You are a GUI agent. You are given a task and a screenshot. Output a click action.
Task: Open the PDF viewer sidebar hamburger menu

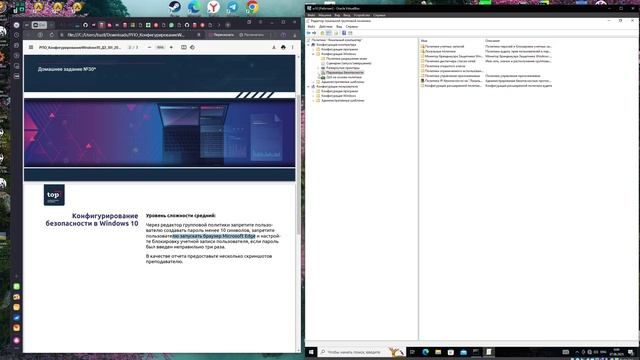[x=31, y=47]
